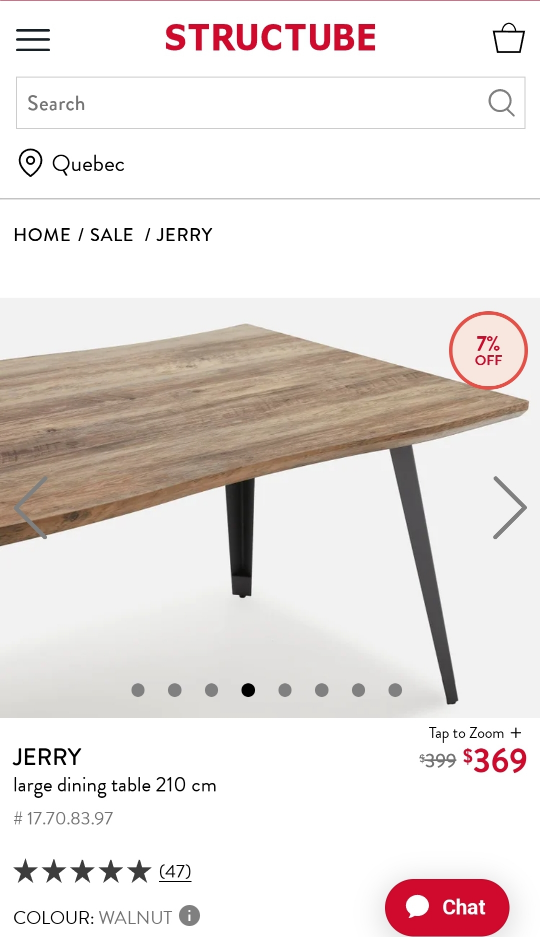Open the Chat support button
The width and height of the screenshot is (540, 937).
(x=447, y=907)
